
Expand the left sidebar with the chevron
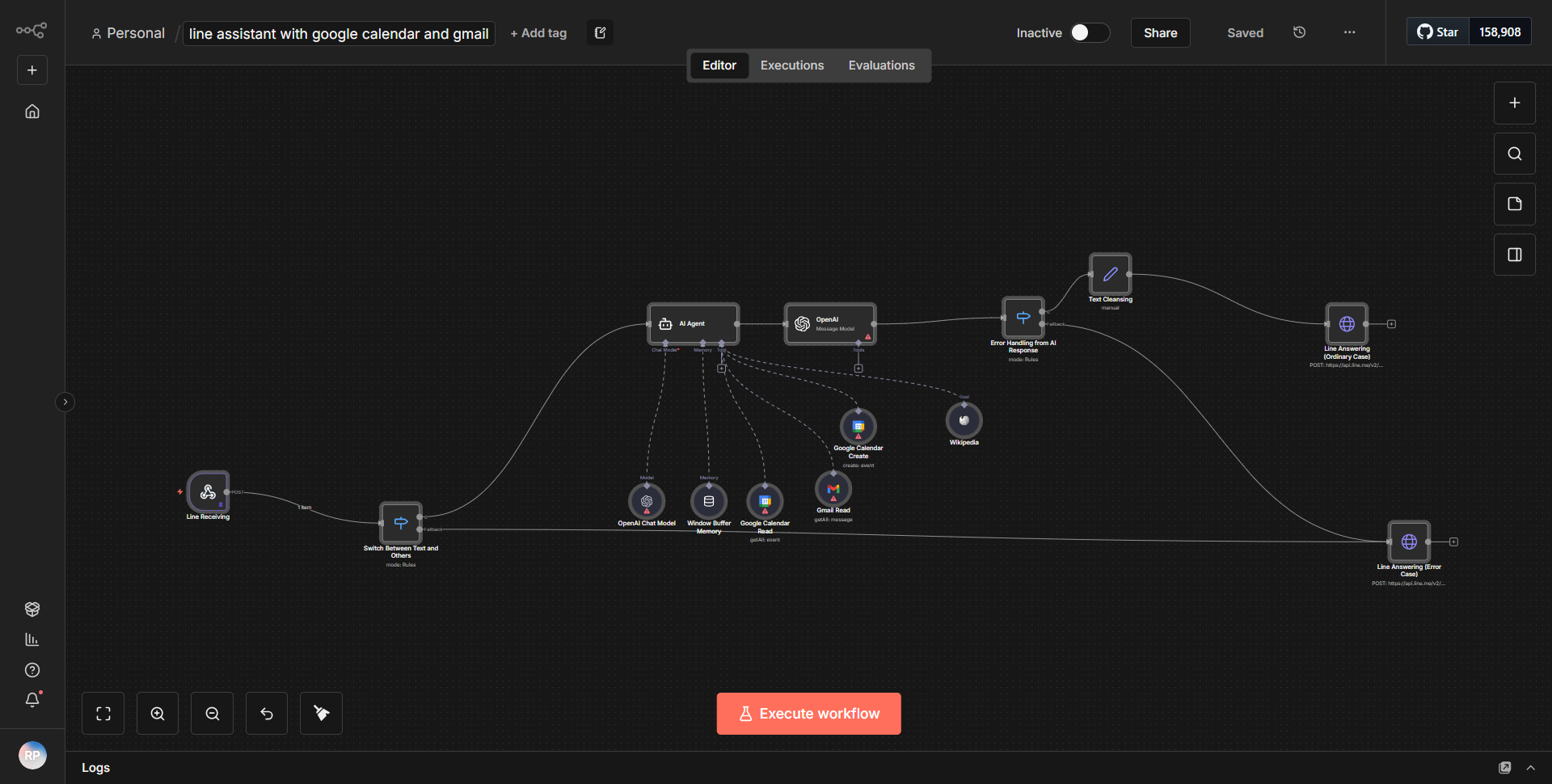65,402
